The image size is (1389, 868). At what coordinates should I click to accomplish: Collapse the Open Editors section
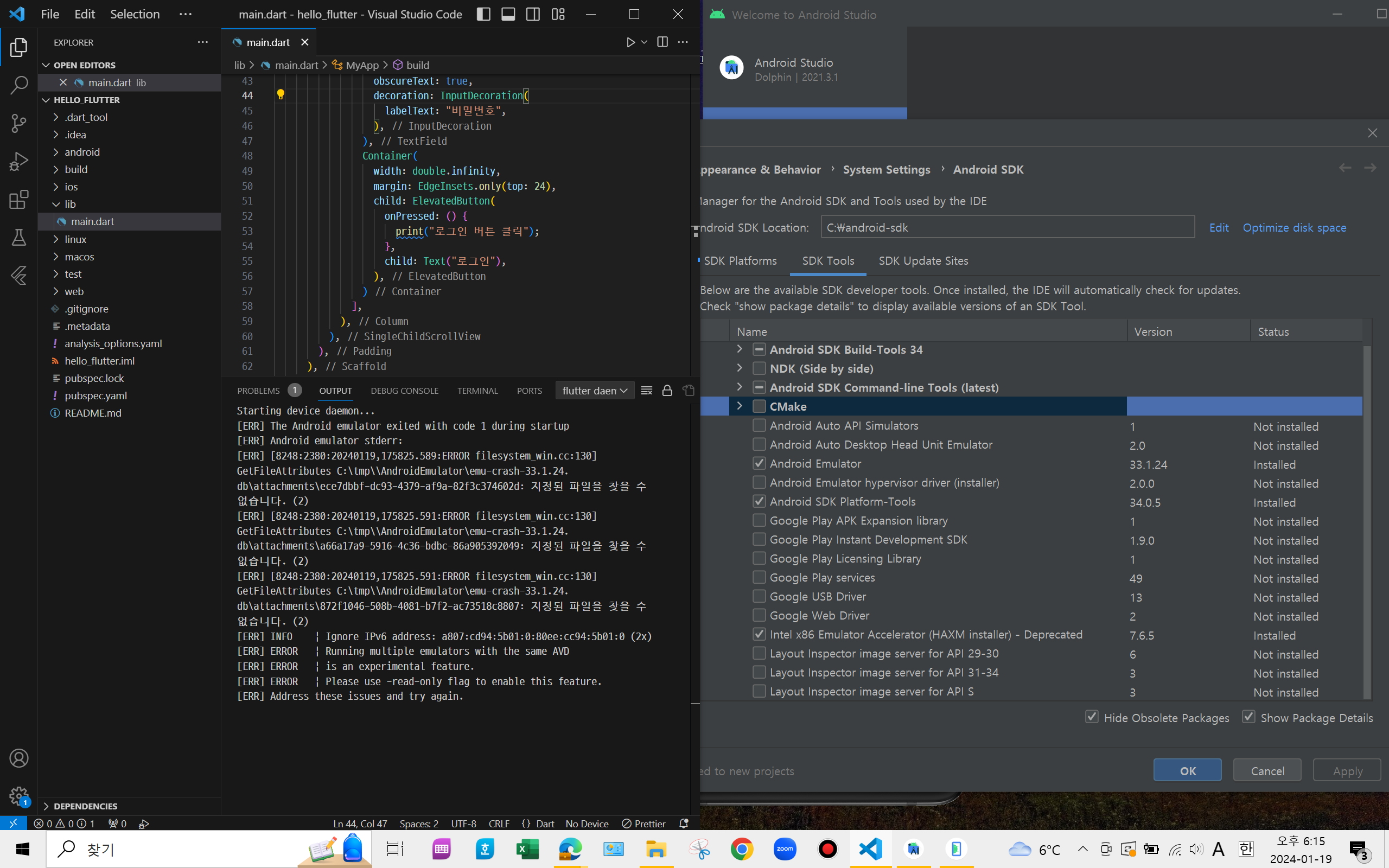(84, 66)
